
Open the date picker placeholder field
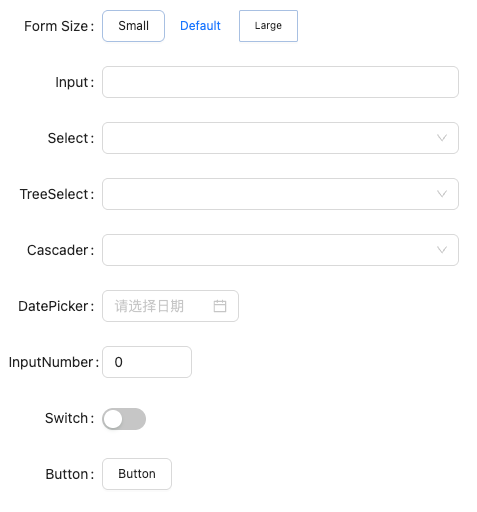click(170, 306)
